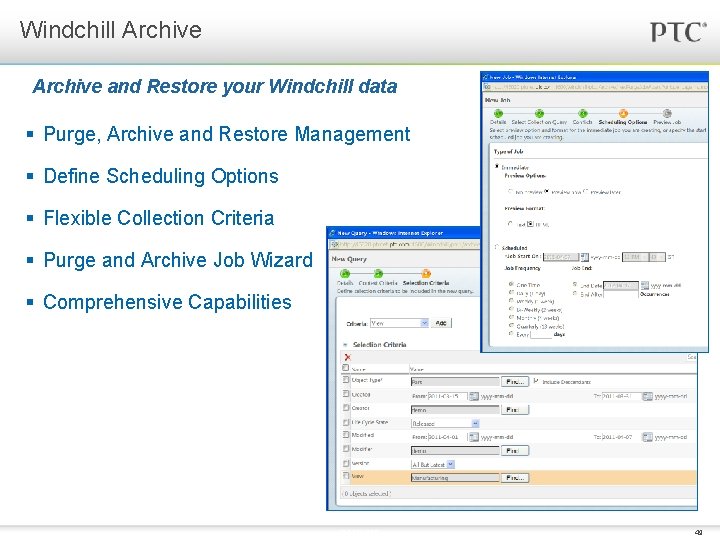The image size is (720, 540).
Task: Open calendar picker next to Job Start On
Action: point(584,257)
